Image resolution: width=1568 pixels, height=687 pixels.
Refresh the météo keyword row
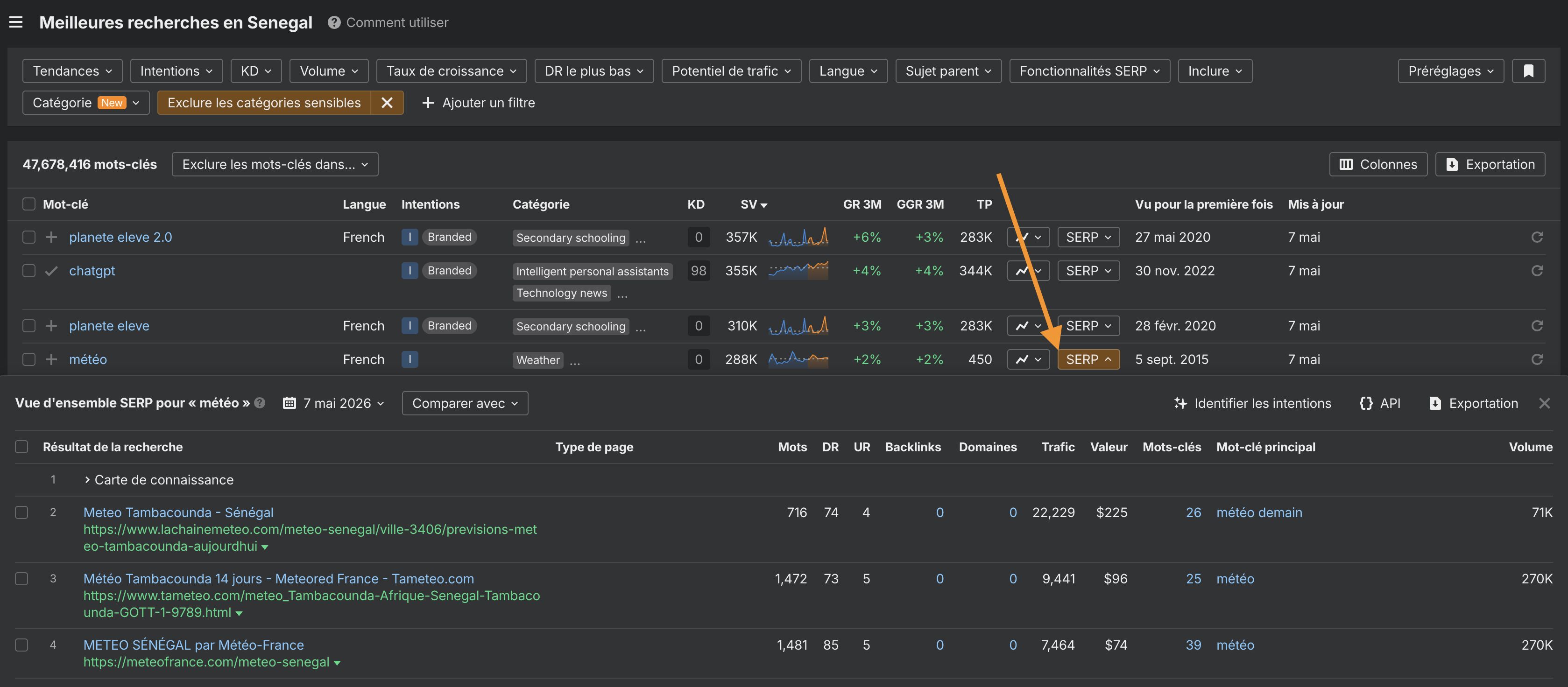(x=1537, y=360)
